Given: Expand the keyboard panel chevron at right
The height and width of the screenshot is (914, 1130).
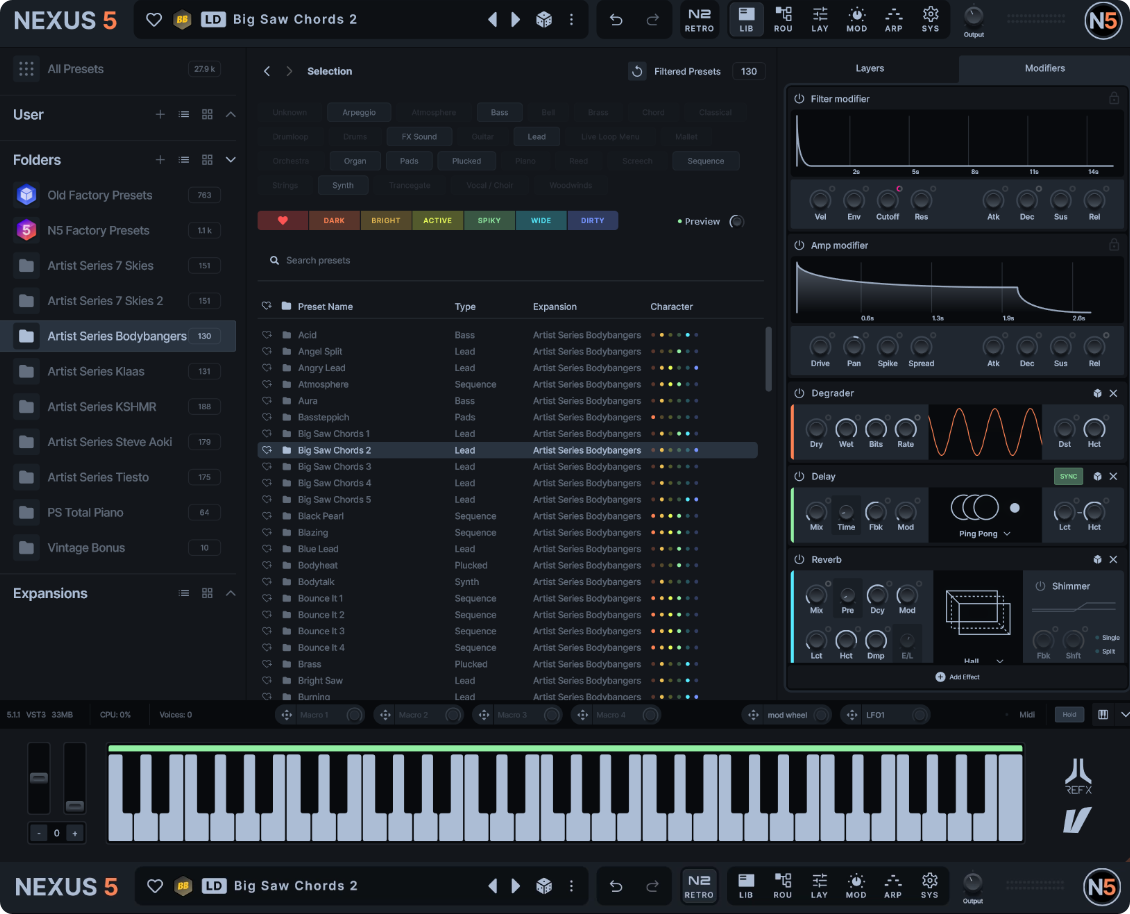Looking at the screenshot, I should coord(1124,714).
